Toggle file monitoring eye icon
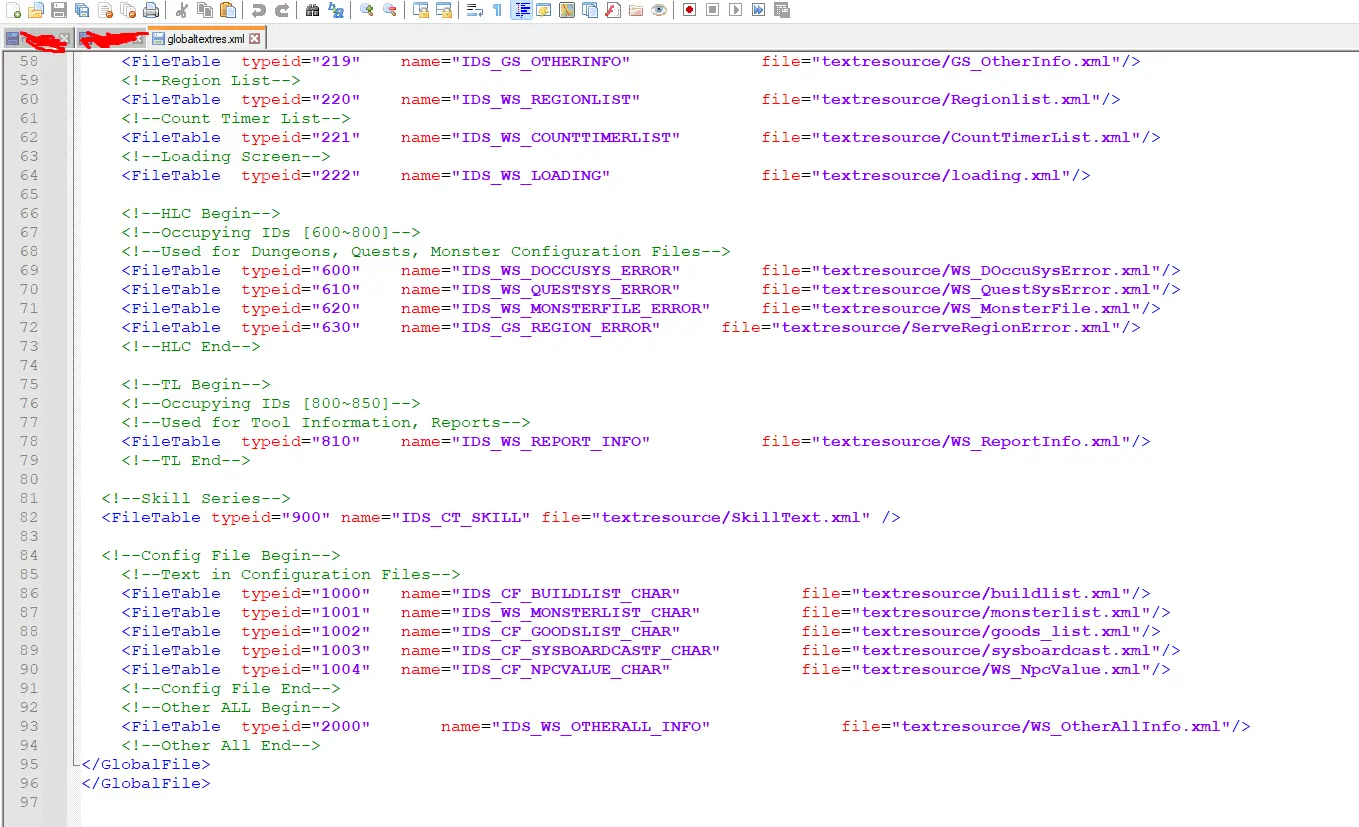Screen dimensions: 1359x827 pos(658,10)
